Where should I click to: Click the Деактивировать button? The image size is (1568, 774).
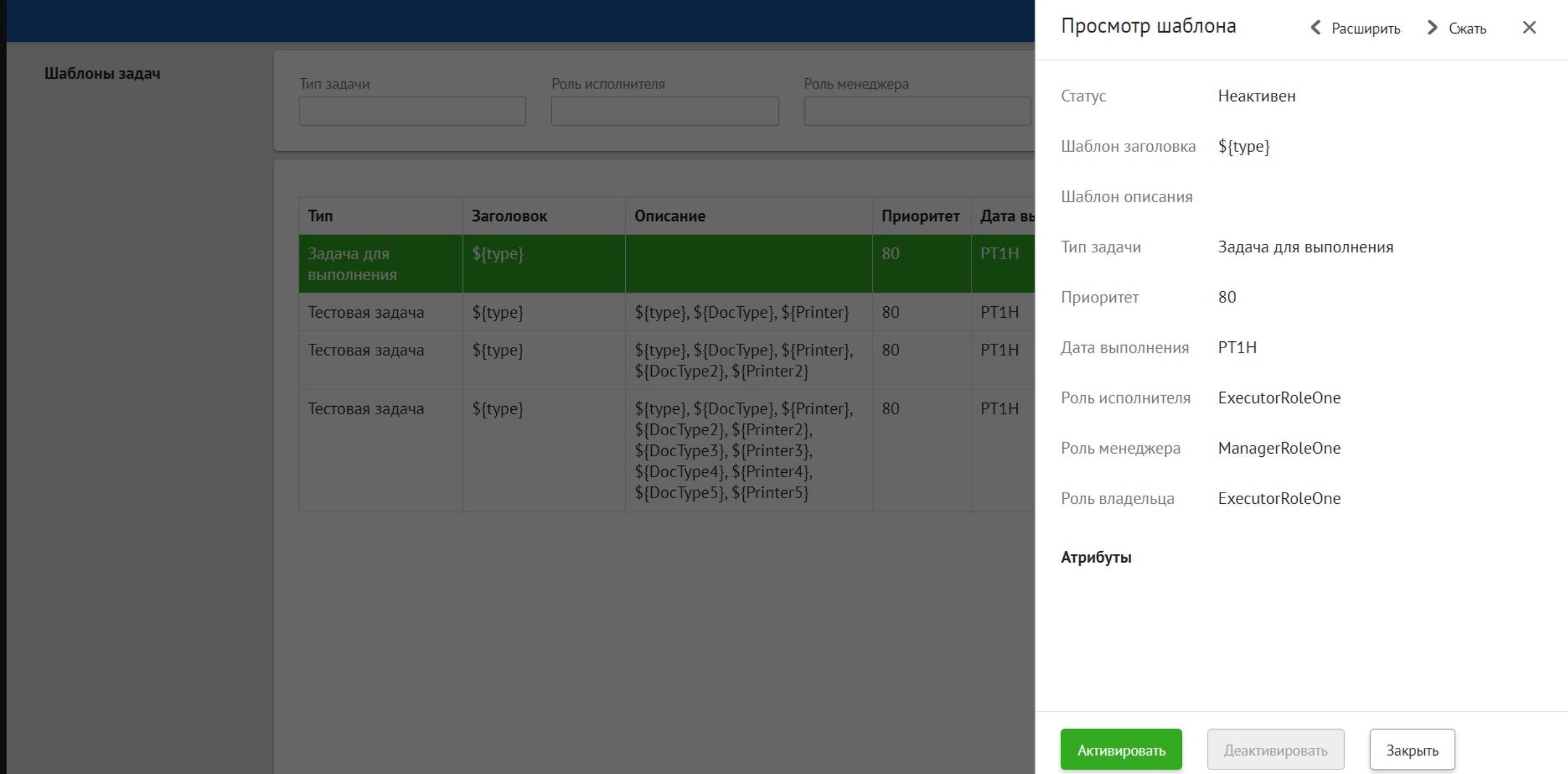click(x=1275, y=750)
